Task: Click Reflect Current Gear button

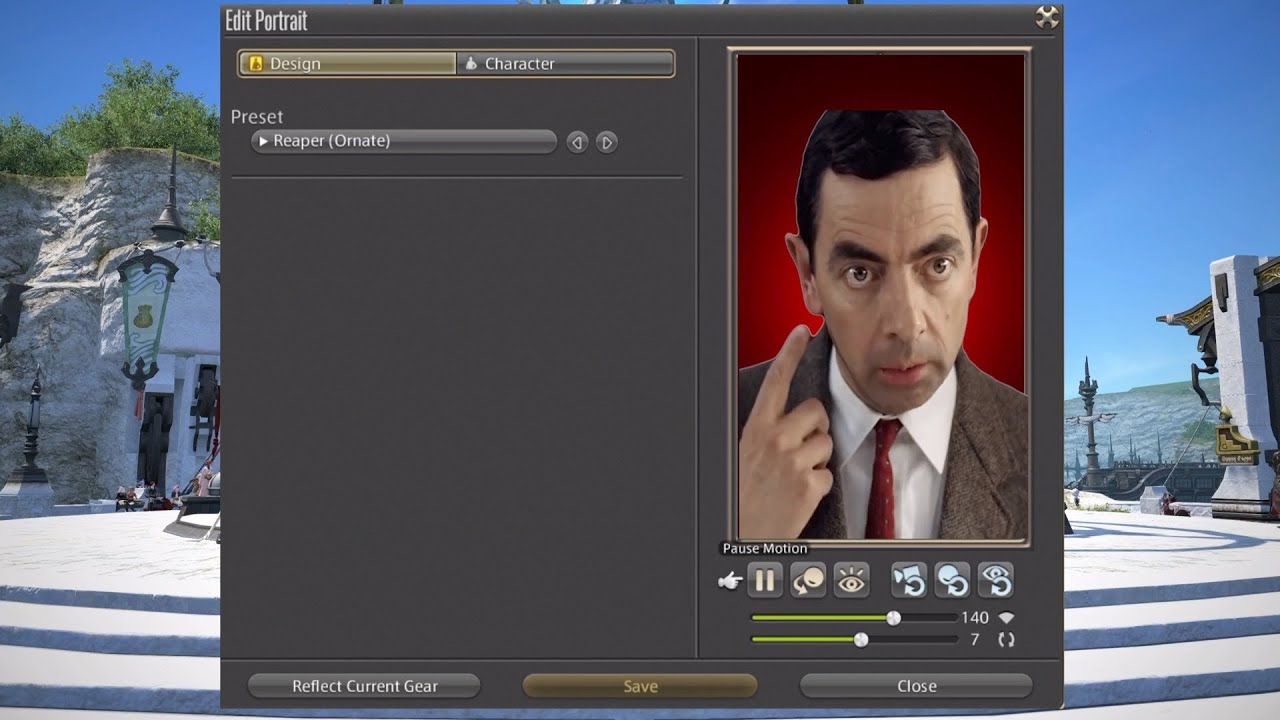Action: (x=364, y=686)
